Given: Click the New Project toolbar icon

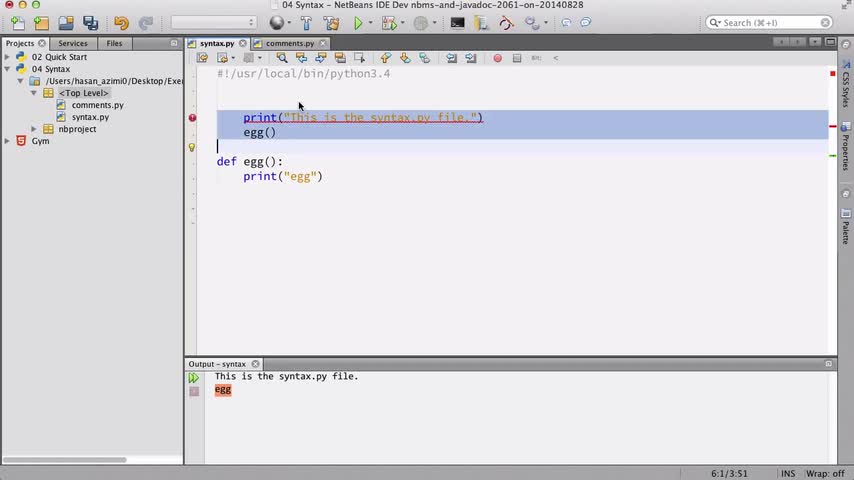Looking at the screenshot, I should pyautogui.click(x=41, y=23).
